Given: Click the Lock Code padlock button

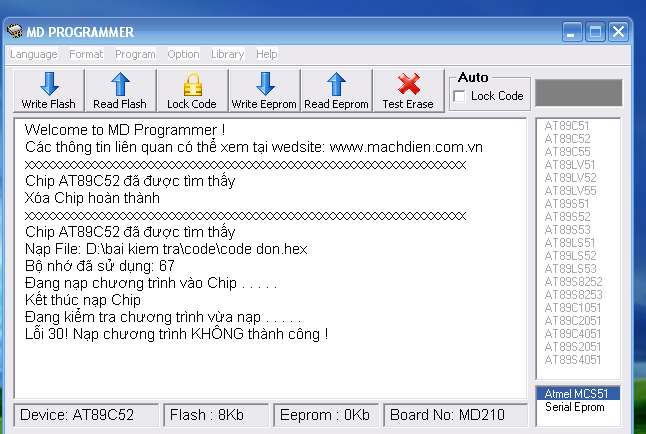Looking at the screenshot, I should click(x=192, y=91).
